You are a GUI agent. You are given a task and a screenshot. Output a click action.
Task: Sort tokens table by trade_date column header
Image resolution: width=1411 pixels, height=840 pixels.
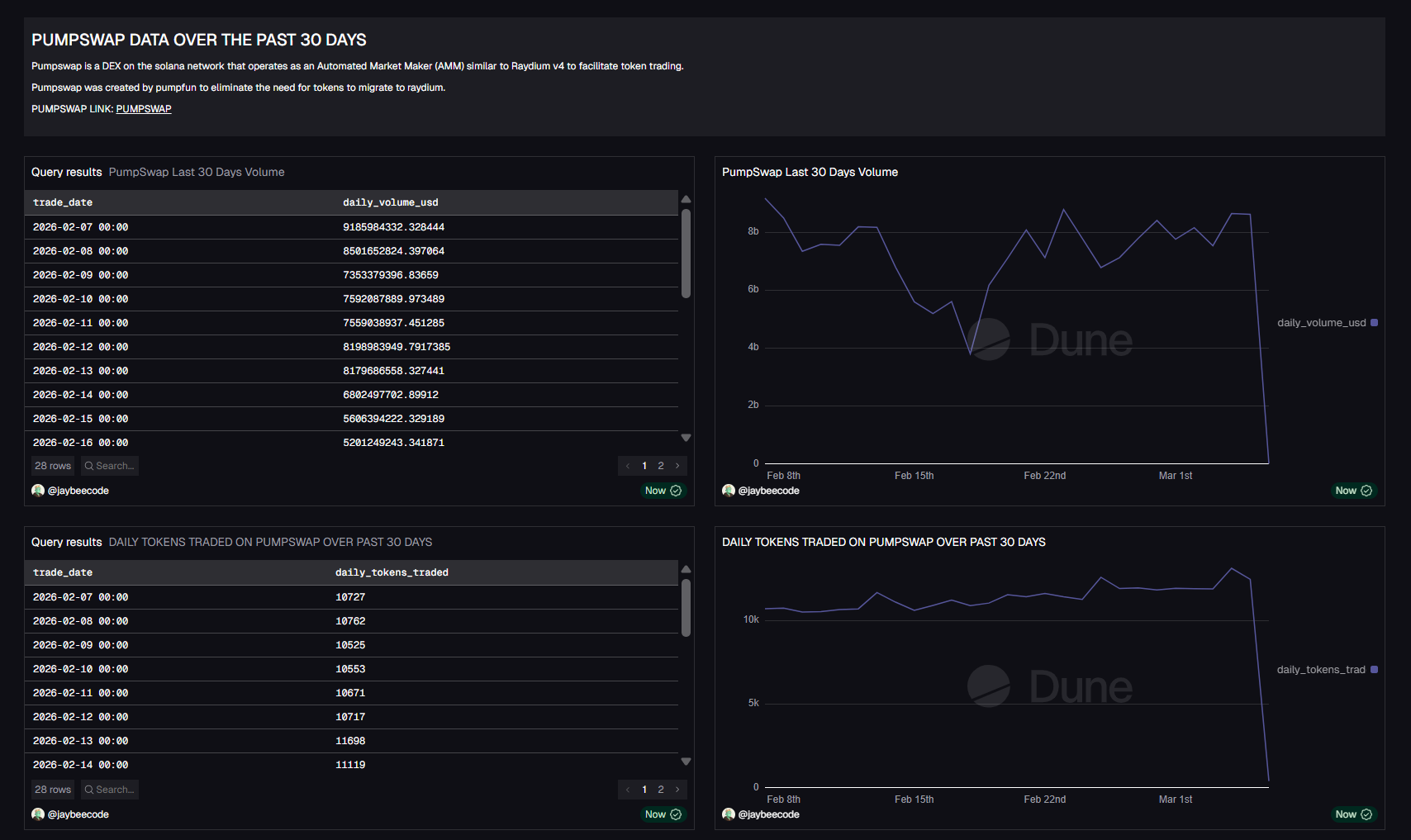click(x=63, y=572)
